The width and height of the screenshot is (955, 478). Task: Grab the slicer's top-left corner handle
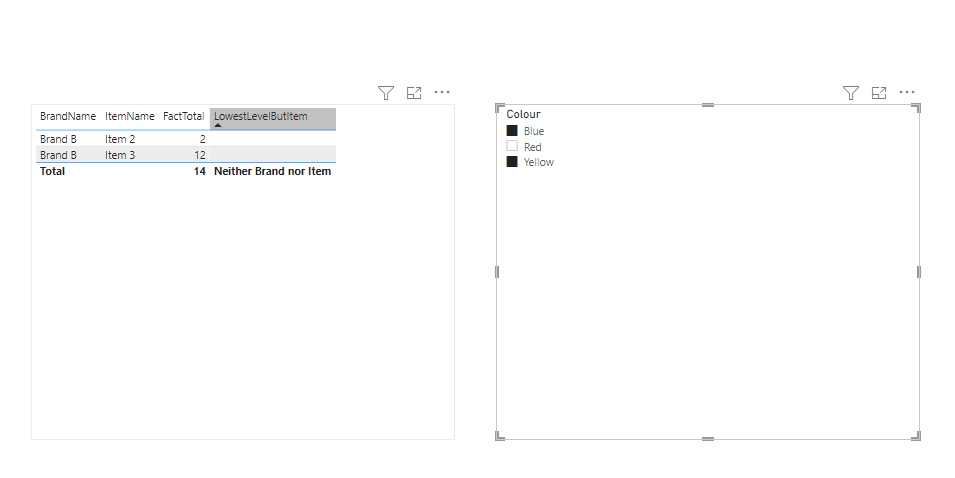(499, 108)
